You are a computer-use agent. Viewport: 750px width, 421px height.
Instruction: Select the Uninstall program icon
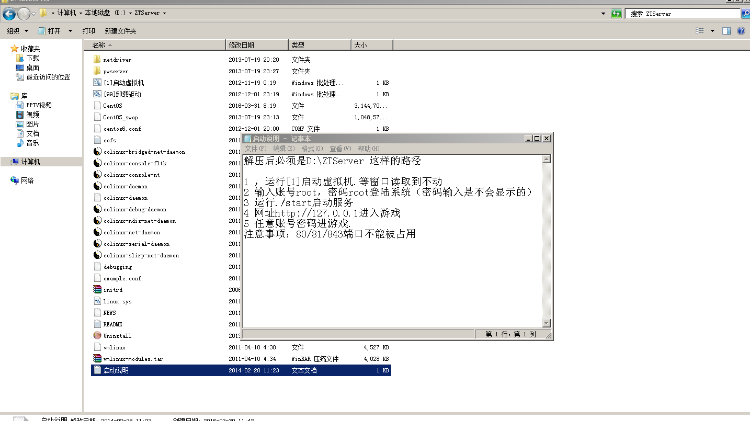(x=97, y=335)
